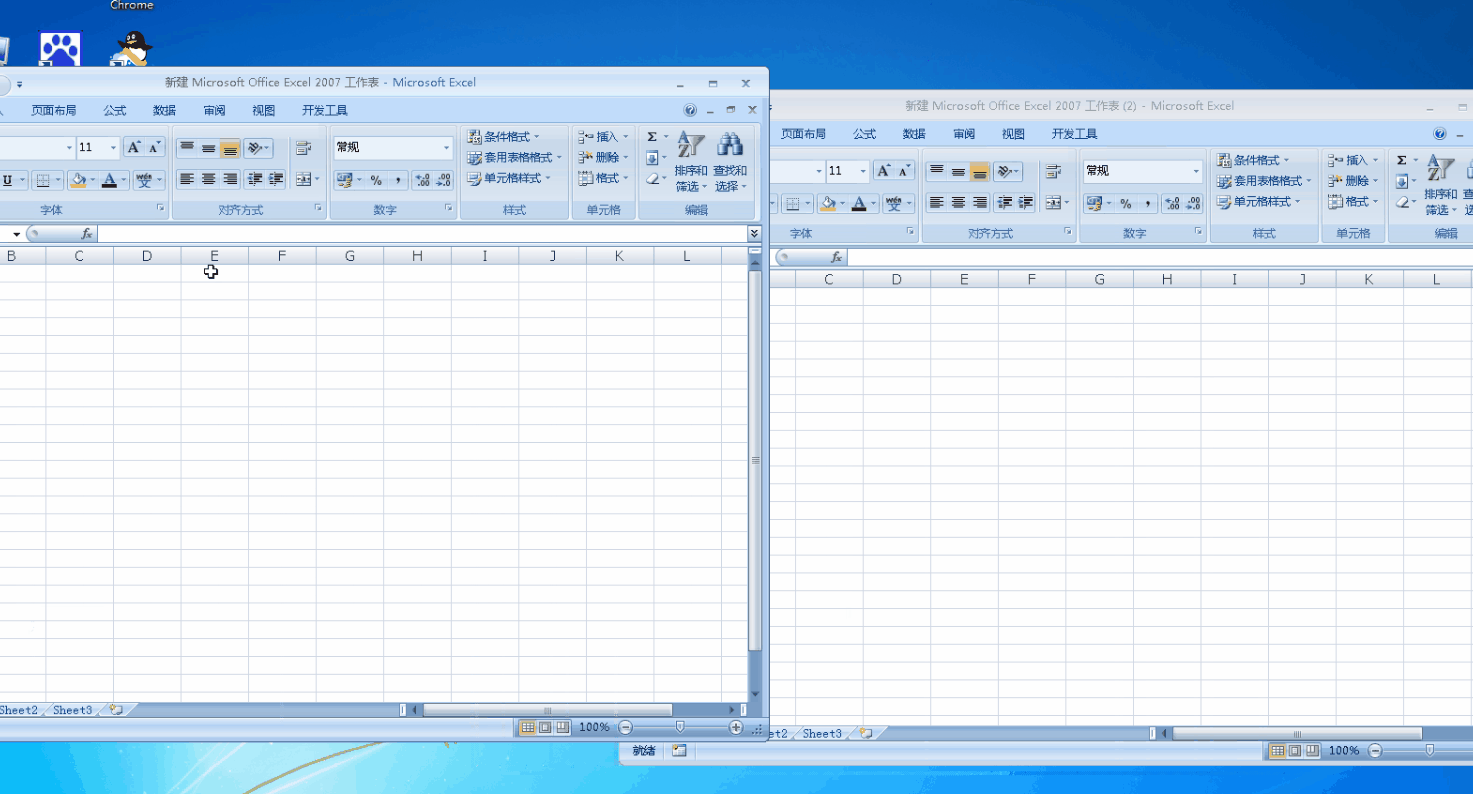The height and width of the screenshot is (794, 1473).
Task: Click accounting number format in front window
Action: [345, 180]
